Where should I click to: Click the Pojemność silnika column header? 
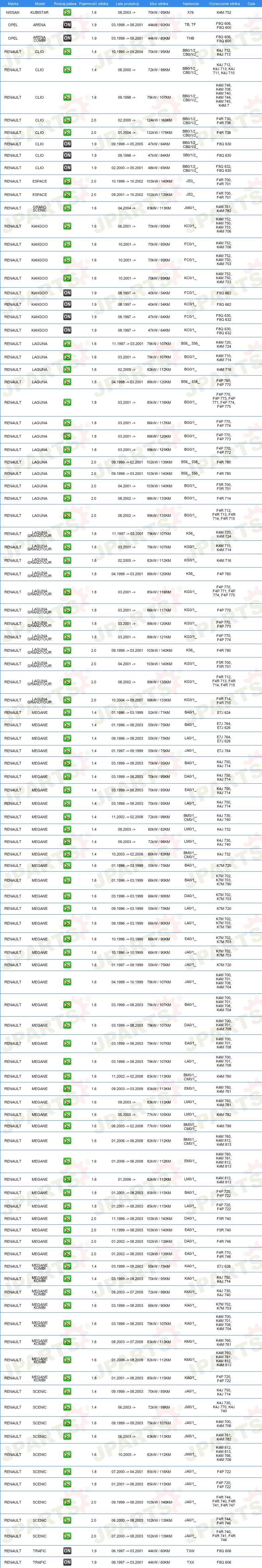(93, 4)
